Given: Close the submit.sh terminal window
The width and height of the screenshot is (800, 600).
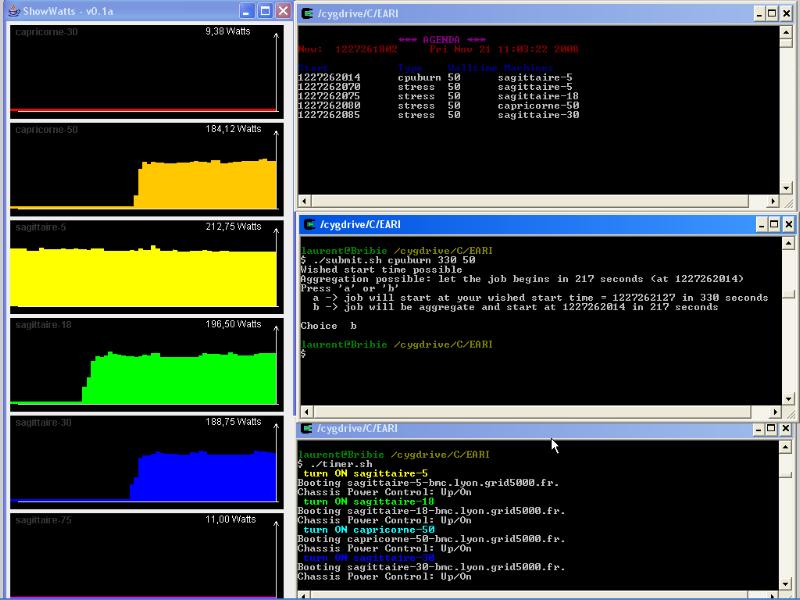Looking at the screenshot, I should 788,224.
